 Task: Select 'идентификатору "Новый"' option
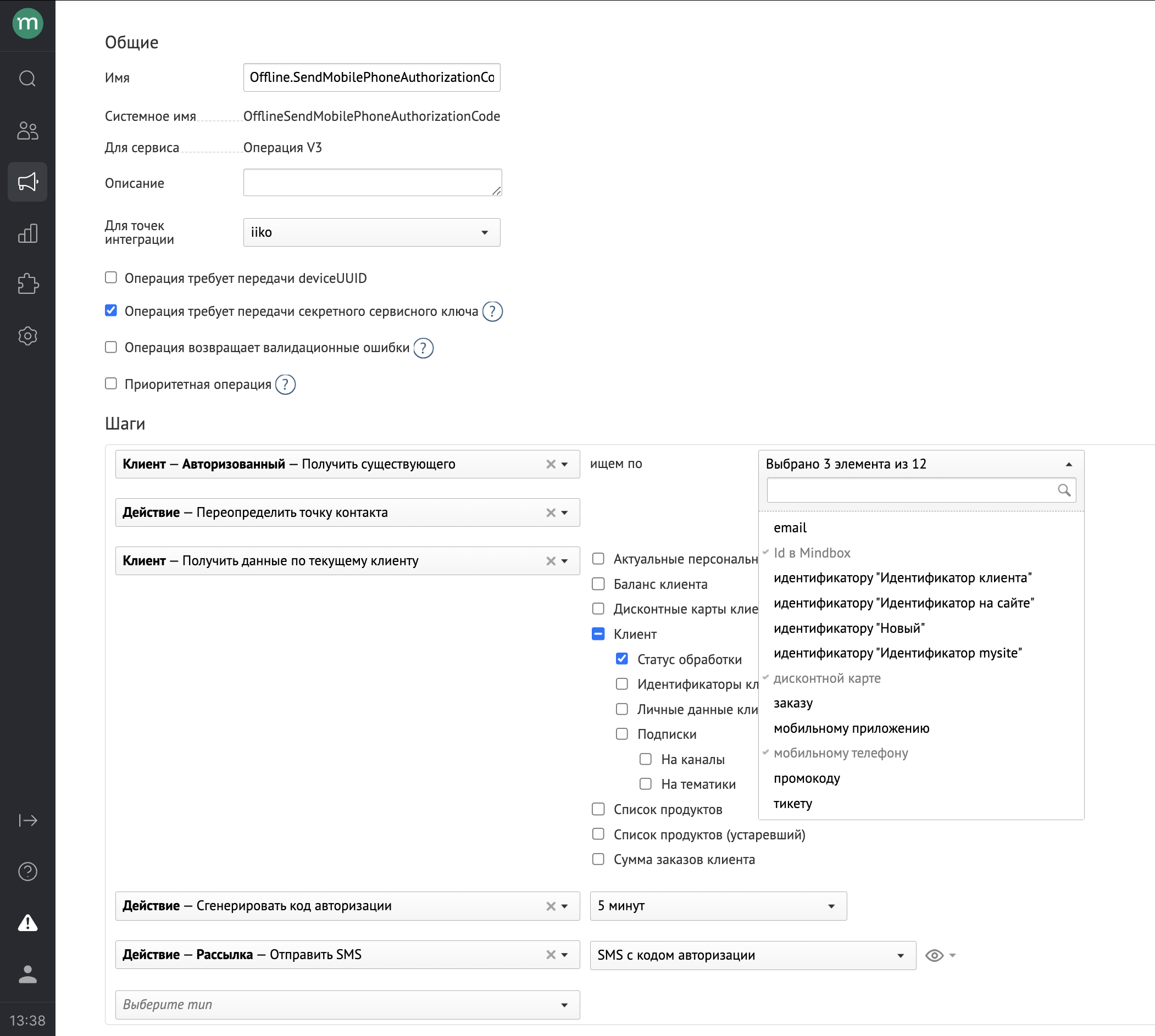[921, 628]
